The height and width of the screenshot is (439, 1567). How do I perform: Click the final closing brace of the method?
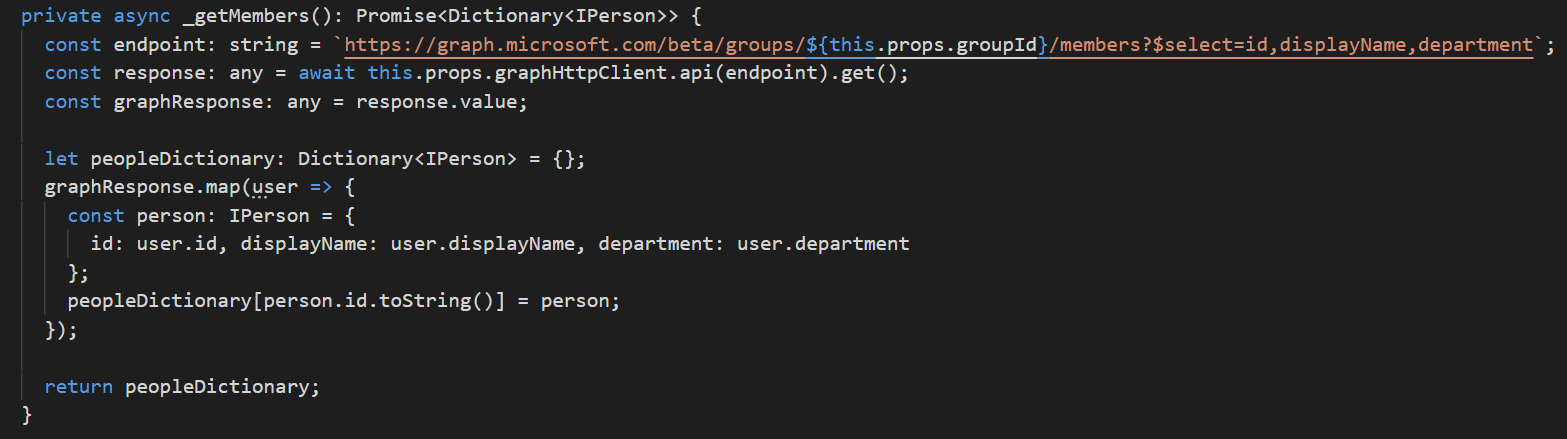point(27,415)
